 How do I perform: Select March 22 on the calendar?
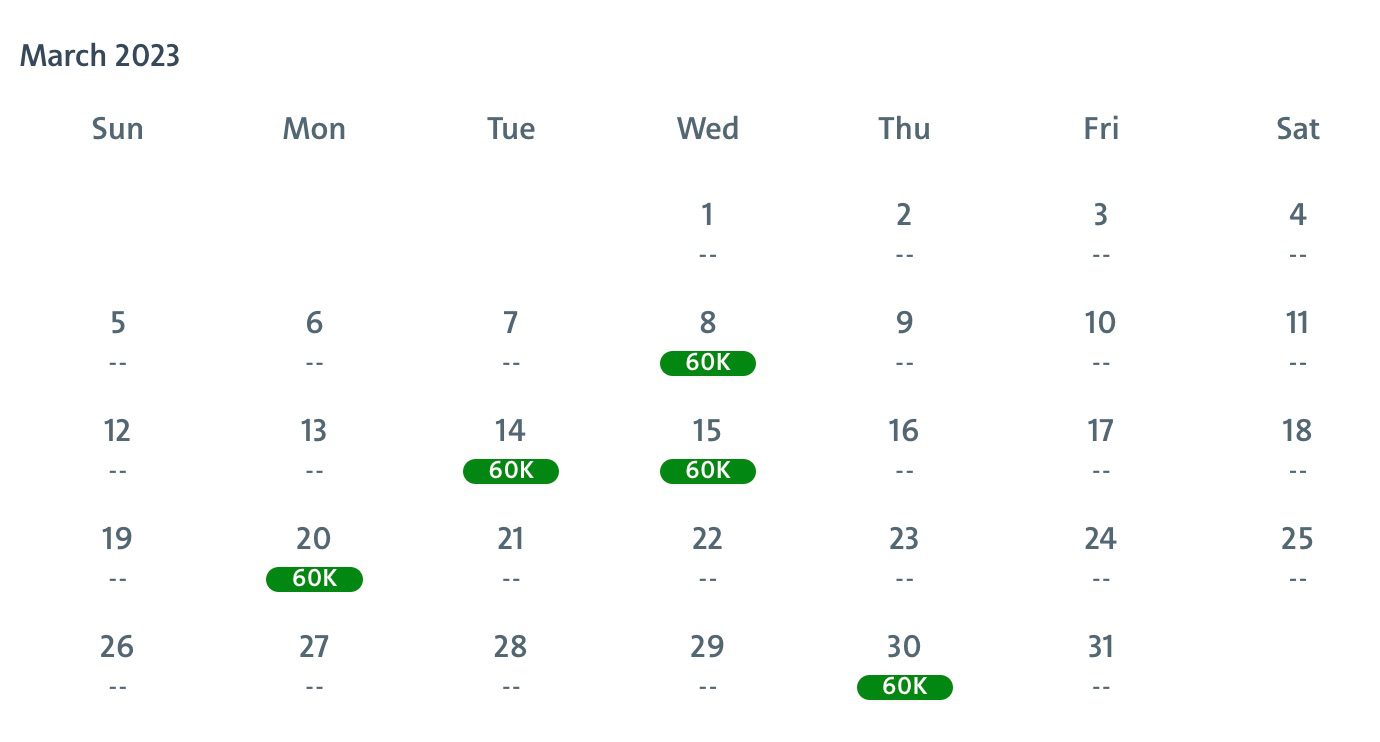(x=707, y=538)
